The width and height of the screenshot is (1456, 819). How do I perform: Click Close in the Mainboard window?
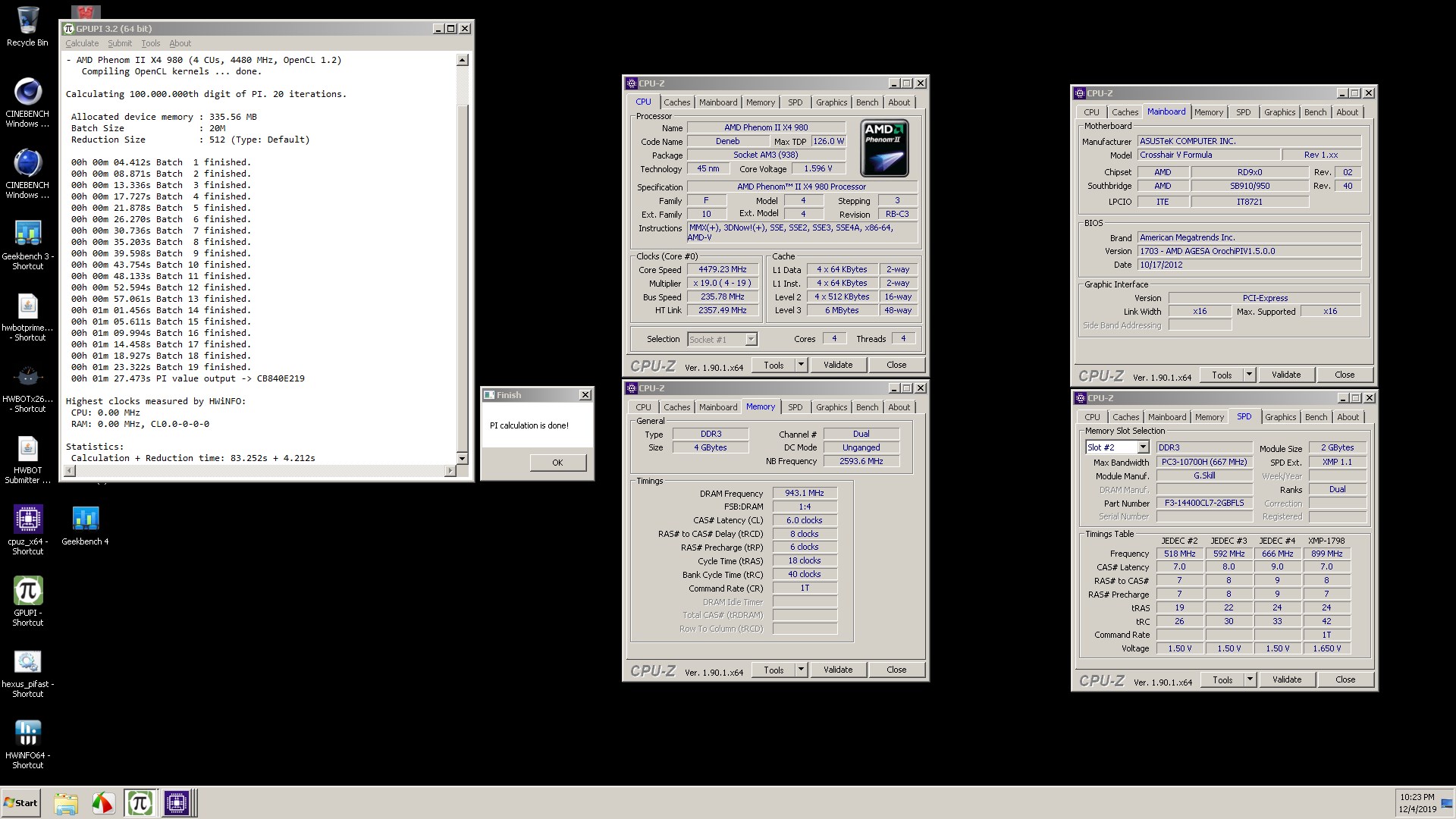click(x=1345, y=375)
